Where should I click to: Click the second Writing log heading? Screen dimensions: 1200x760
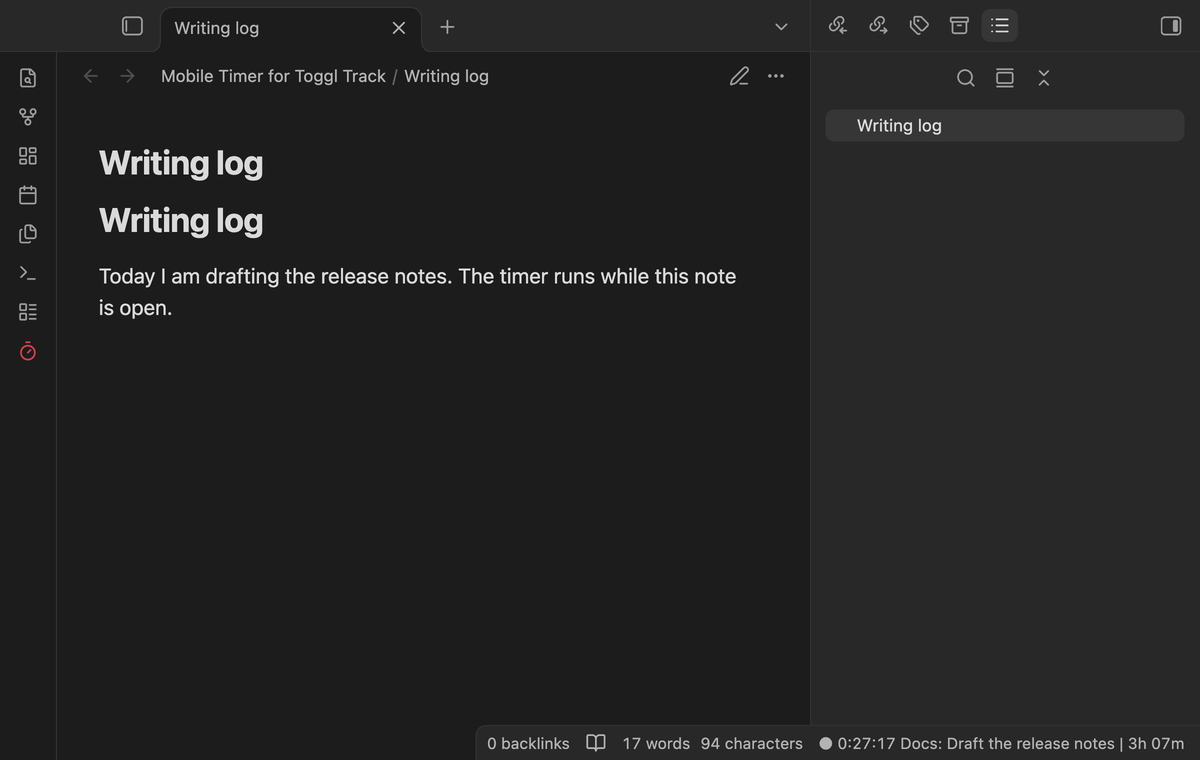(x=181, y=220)
